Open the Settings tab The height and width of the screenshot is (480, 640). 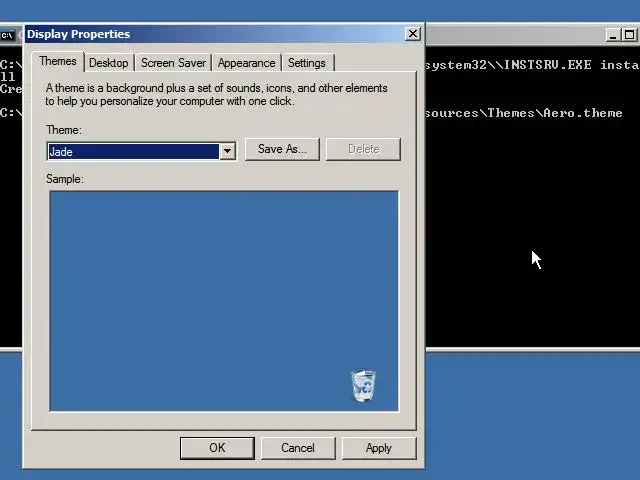click(307, 63)
